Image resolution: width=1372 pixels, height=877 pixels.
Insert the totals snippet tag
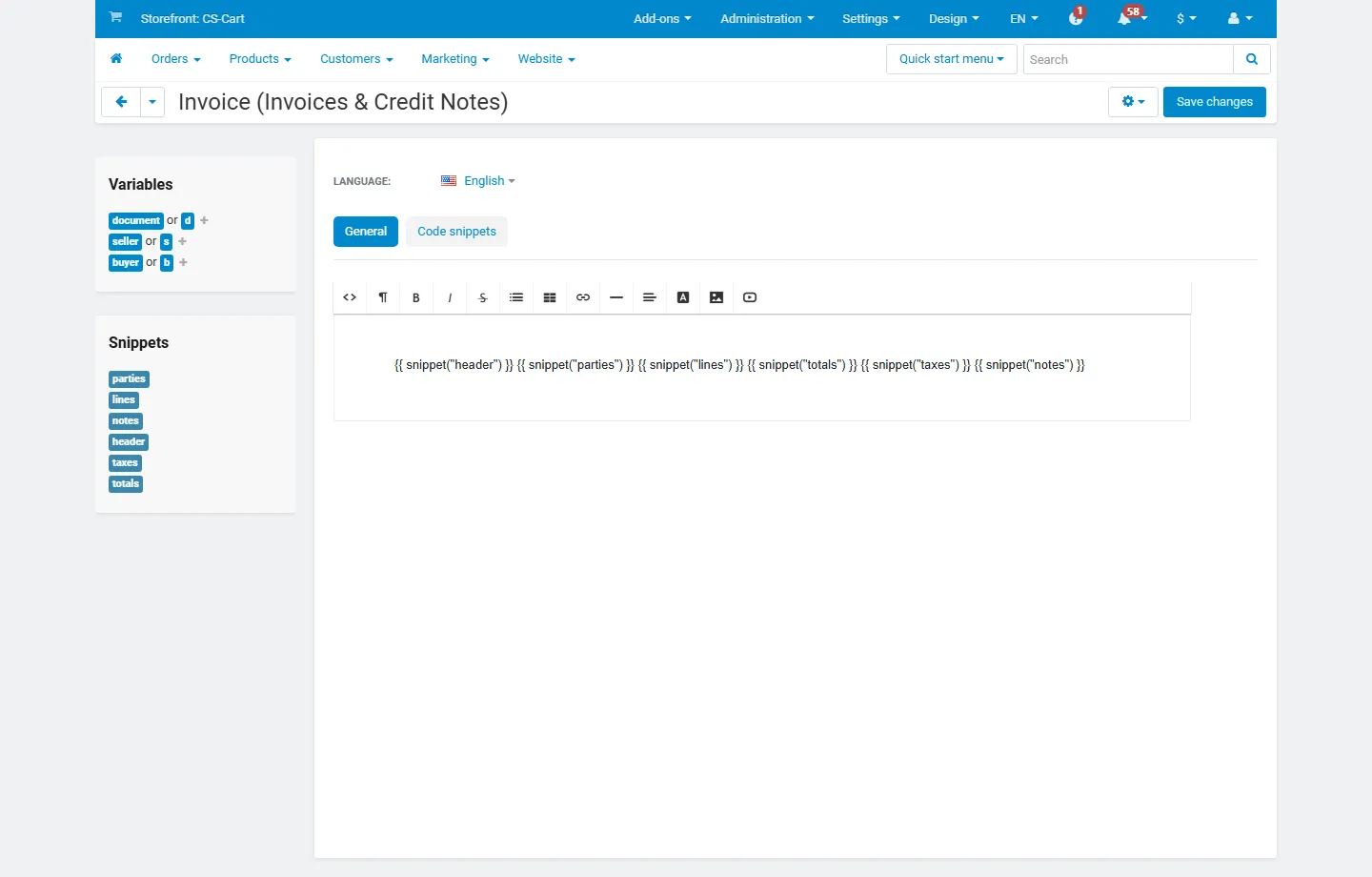coord(126,484)
